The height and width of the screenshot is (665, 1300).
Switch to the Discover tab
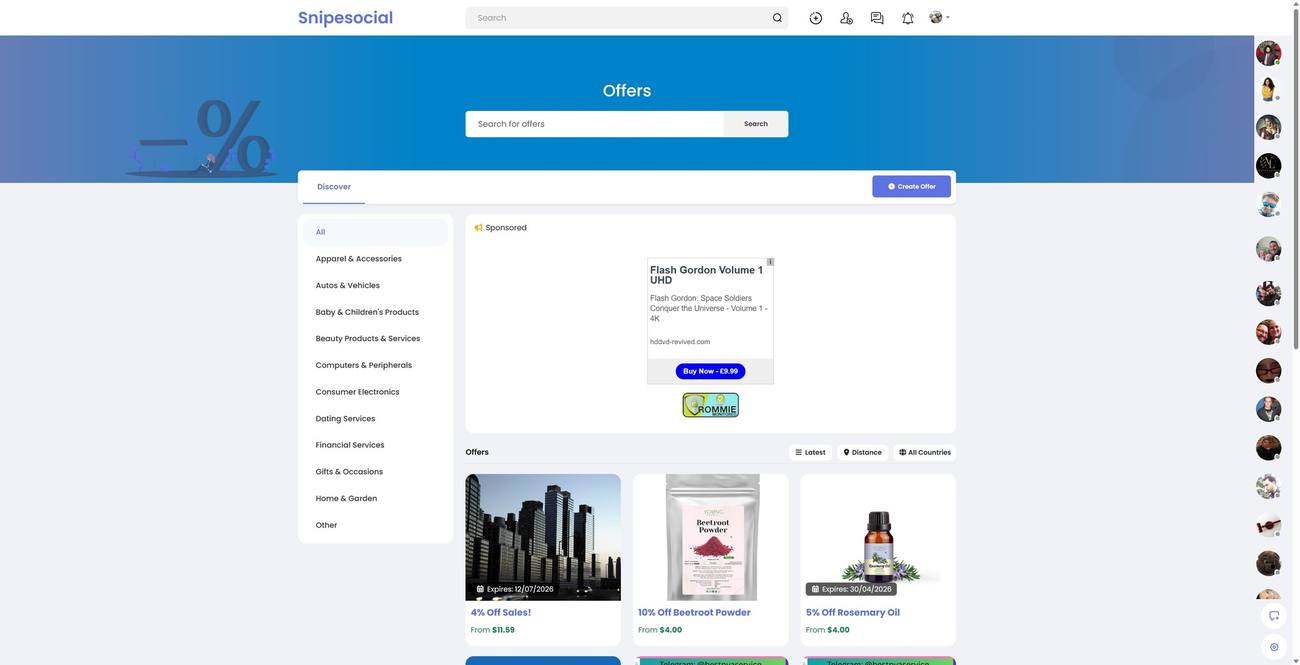(334, 187)
